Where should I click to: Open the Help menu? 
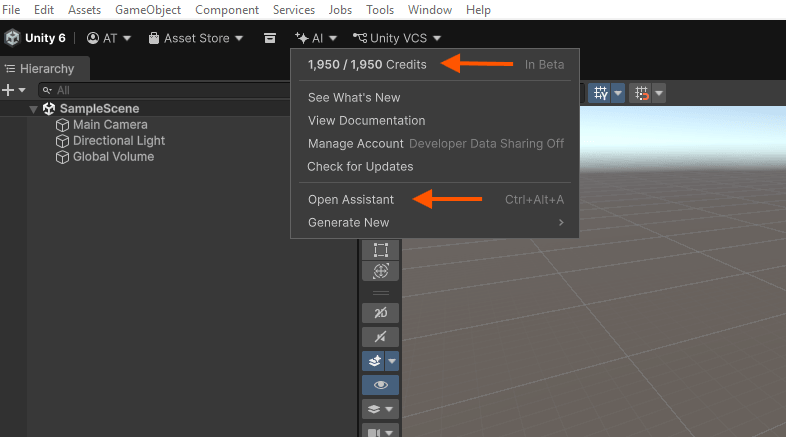pos(478,10)
